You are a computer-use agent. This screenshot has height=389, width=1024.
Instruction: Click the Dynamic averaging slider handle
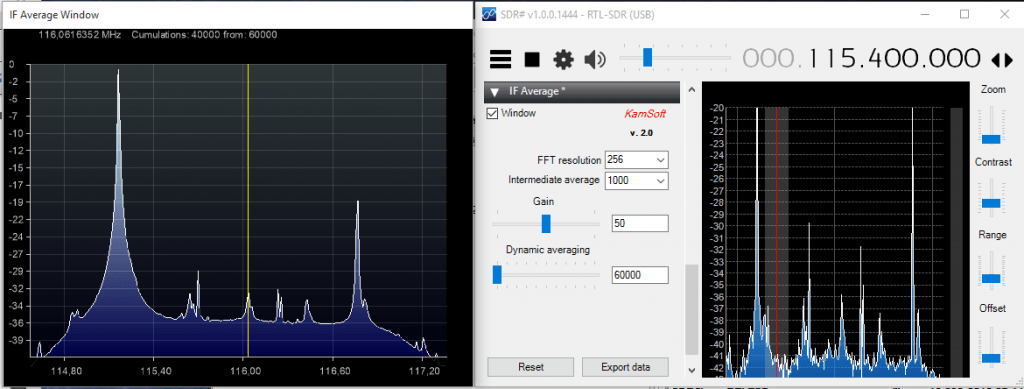(497, 275)
